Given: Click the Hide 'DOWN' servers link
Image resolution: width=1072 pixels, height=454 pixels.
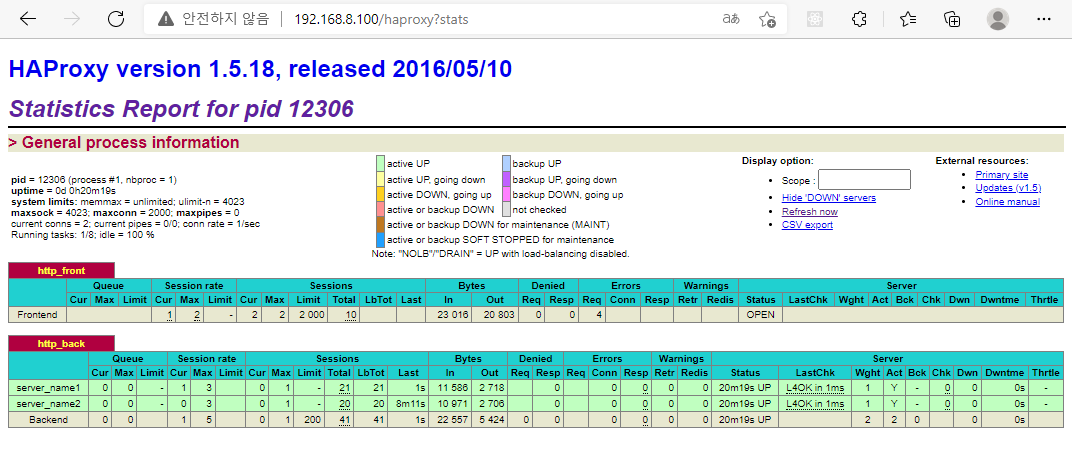Looking at the screenshot, I should click(829, 198).
